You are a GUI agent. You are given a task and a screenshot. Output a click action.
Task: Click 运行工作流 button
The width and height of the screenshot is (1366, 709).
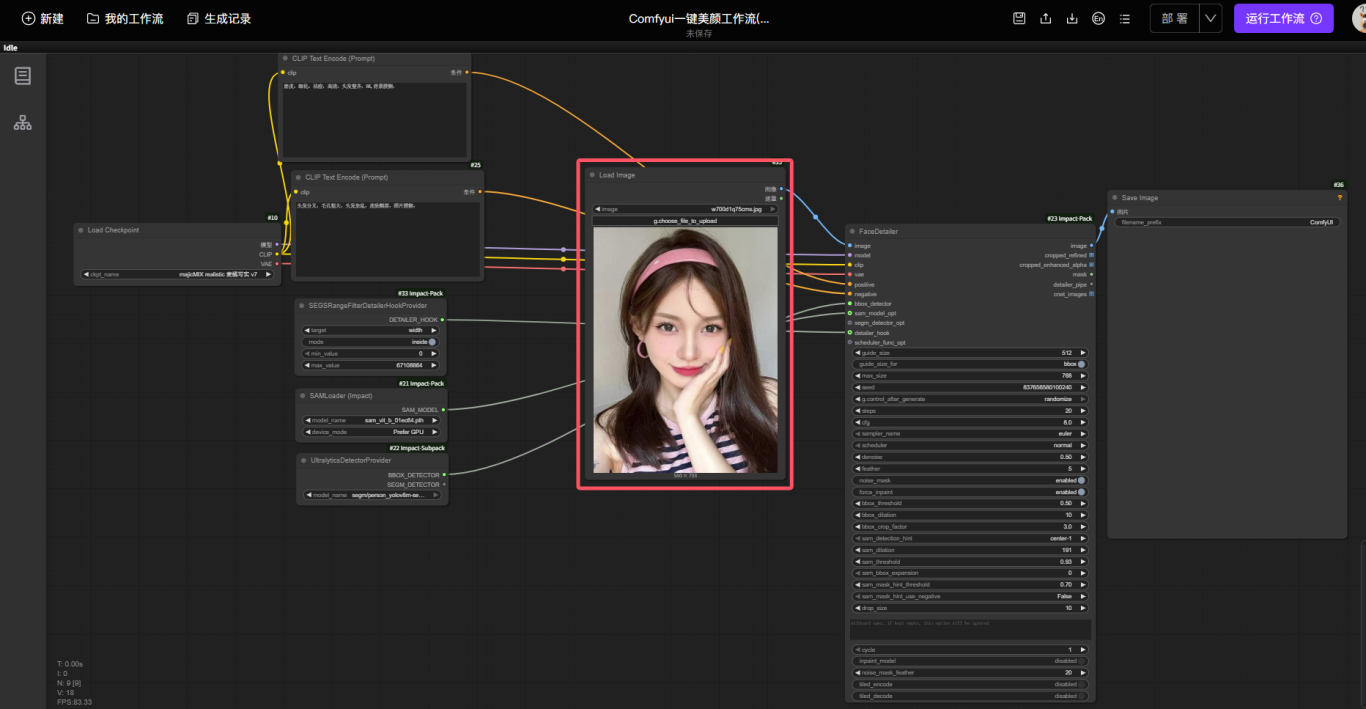1283,18
